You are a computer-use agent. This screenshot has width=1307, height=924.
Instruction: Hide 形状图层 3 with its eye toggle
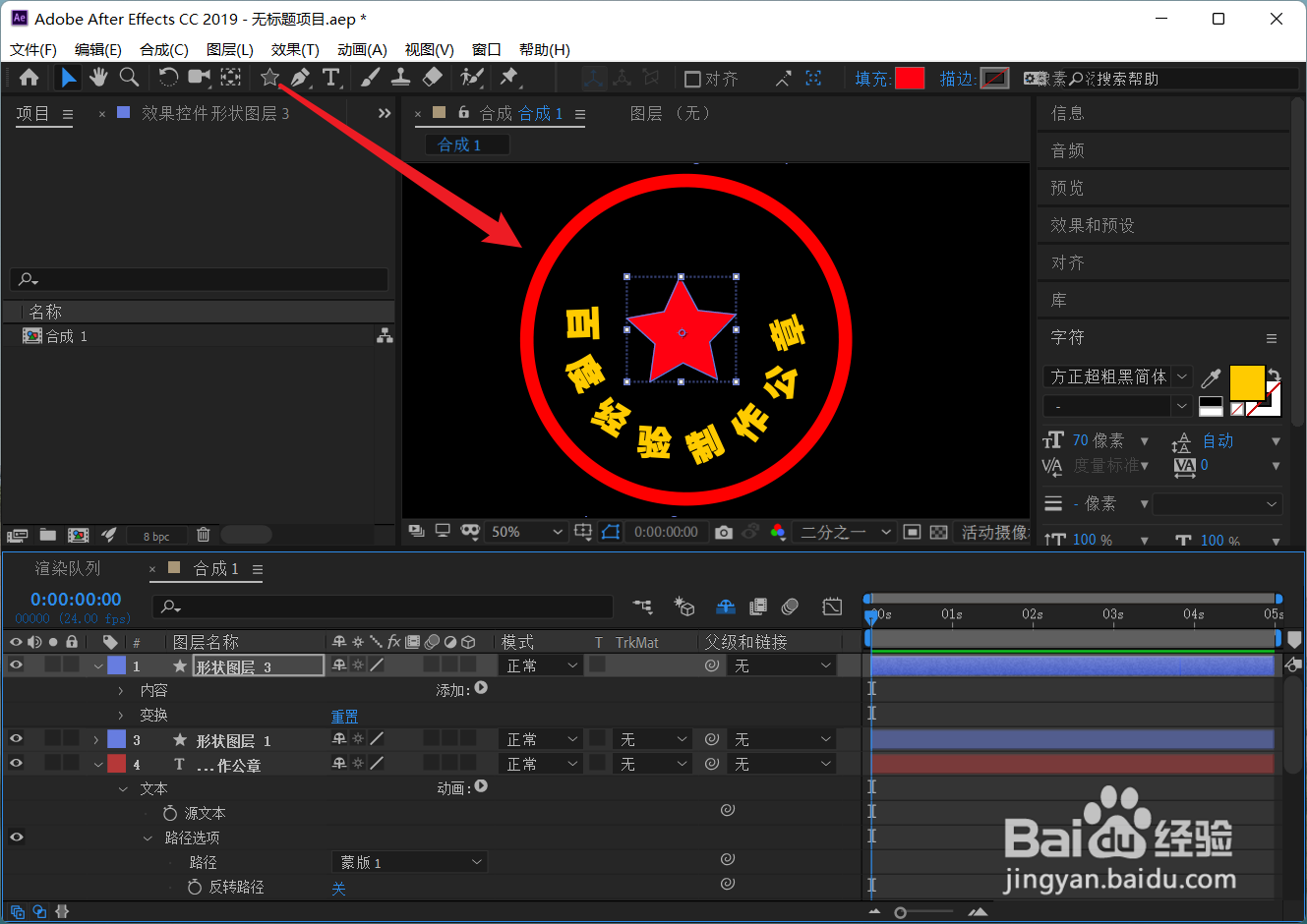tap(16, 665)
